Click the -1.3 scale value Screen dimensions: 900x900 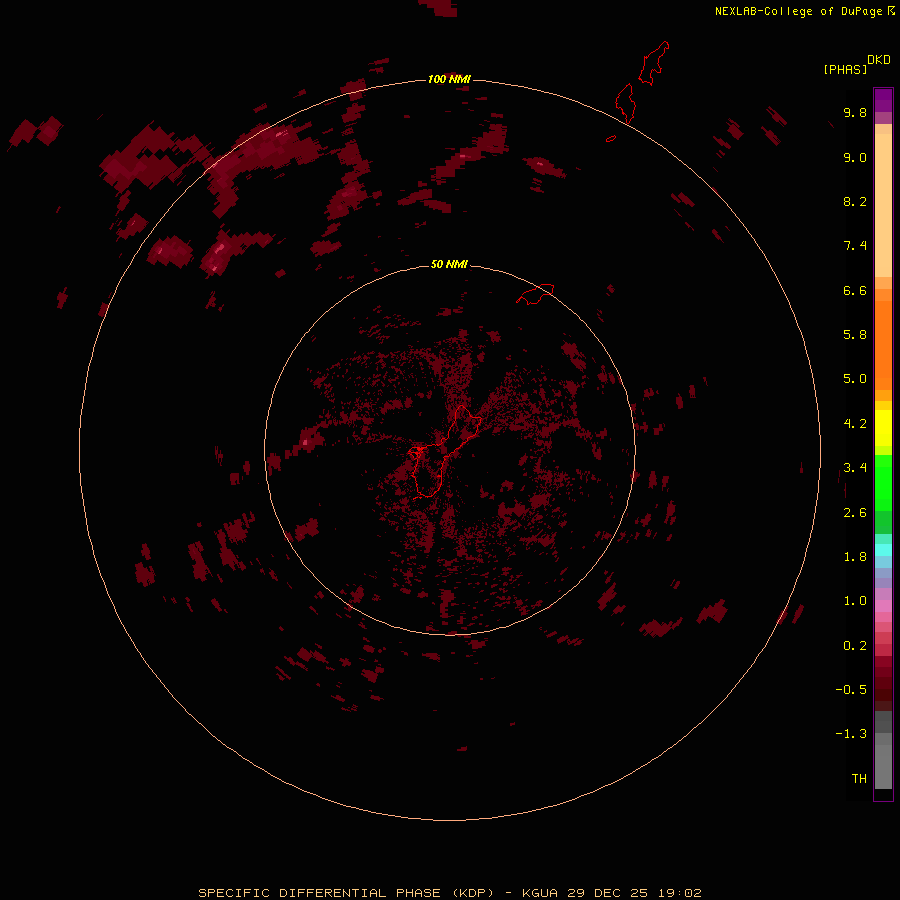click(x=851, y=734)
